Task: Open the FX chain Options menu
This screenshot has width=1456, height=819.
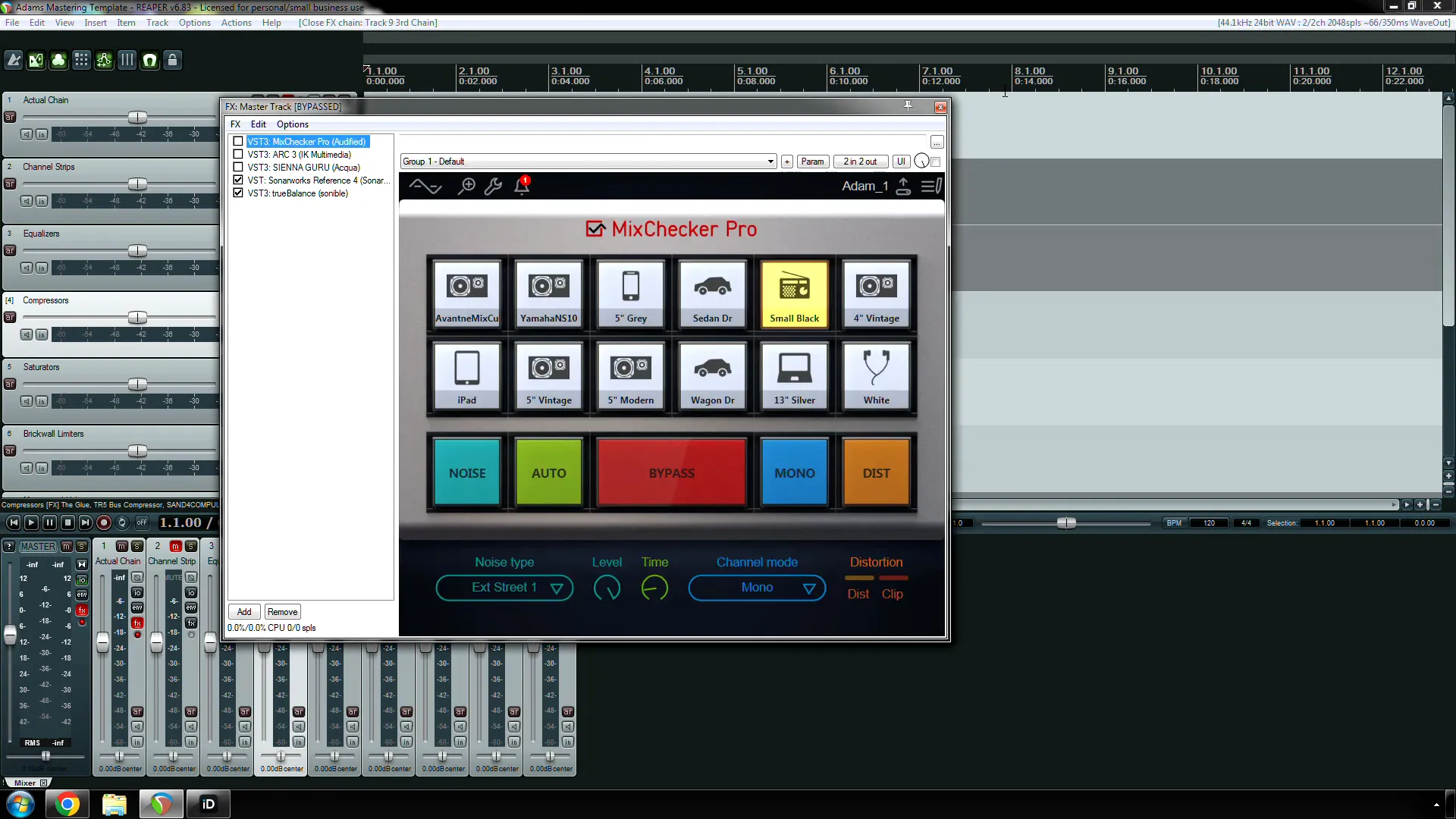Action: [292, 123]
